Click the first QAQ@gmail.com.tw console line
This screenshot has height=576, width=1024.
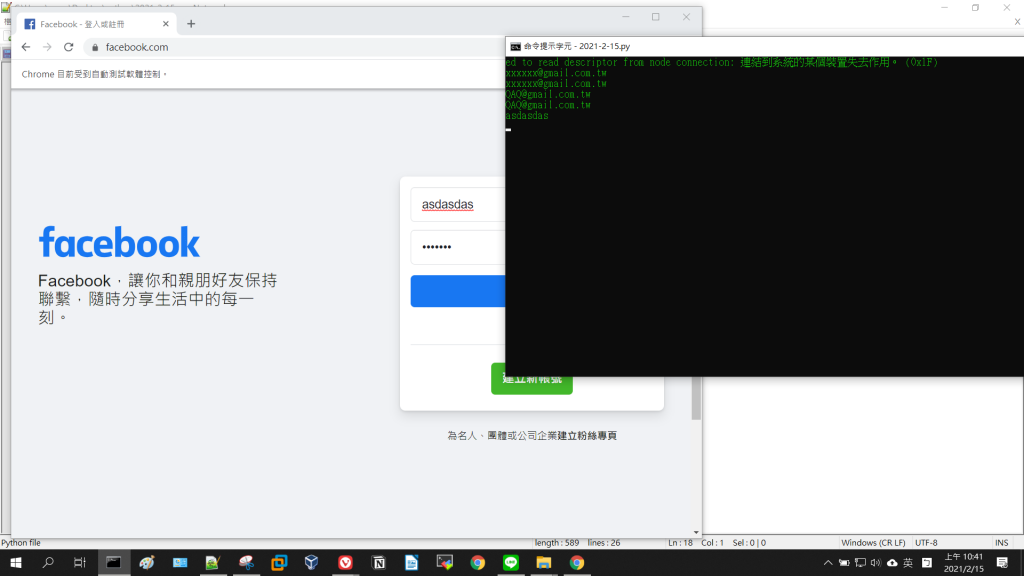(548, 94)
